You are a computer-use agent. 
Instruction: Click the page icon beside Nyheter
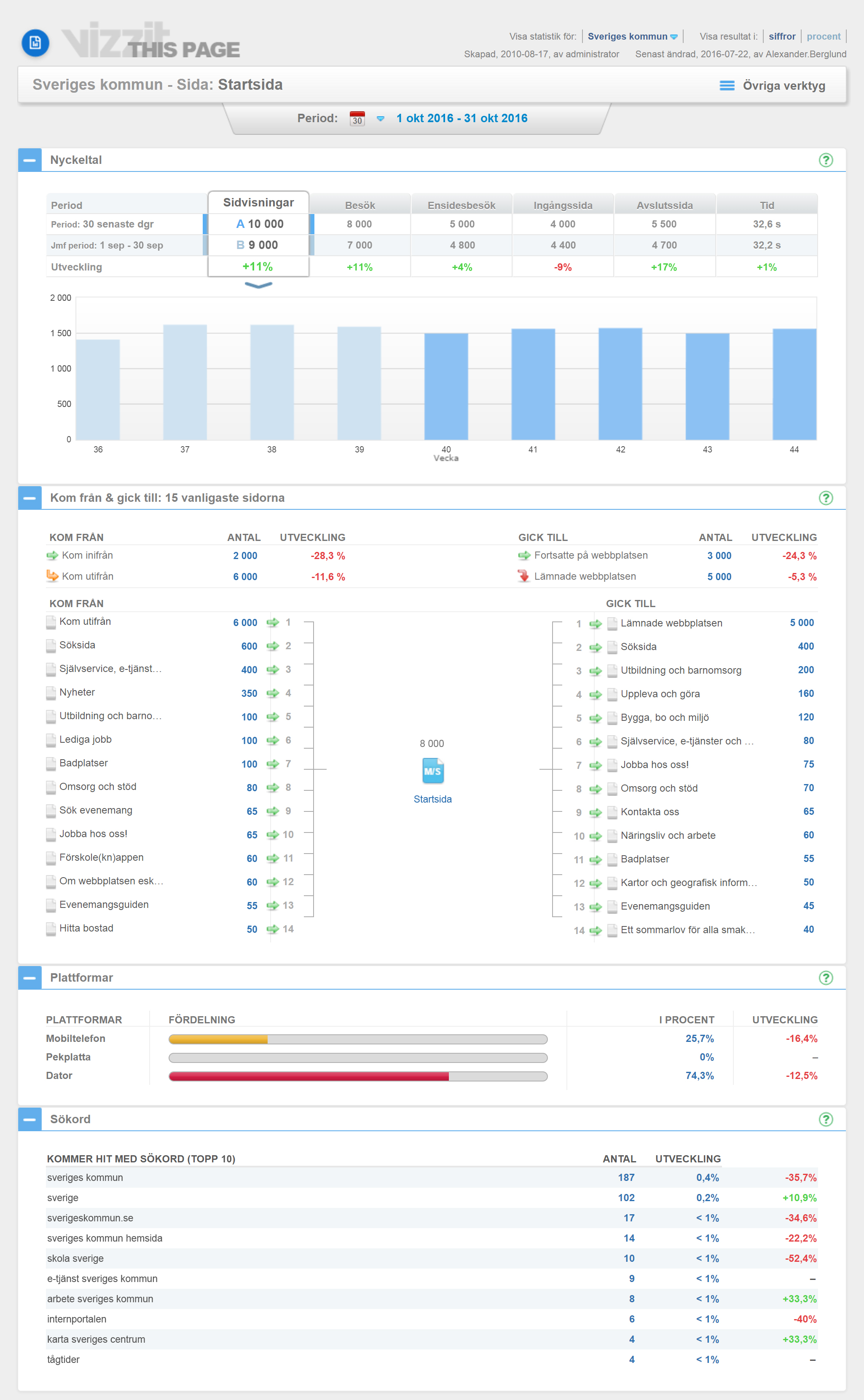pos(51,693)
